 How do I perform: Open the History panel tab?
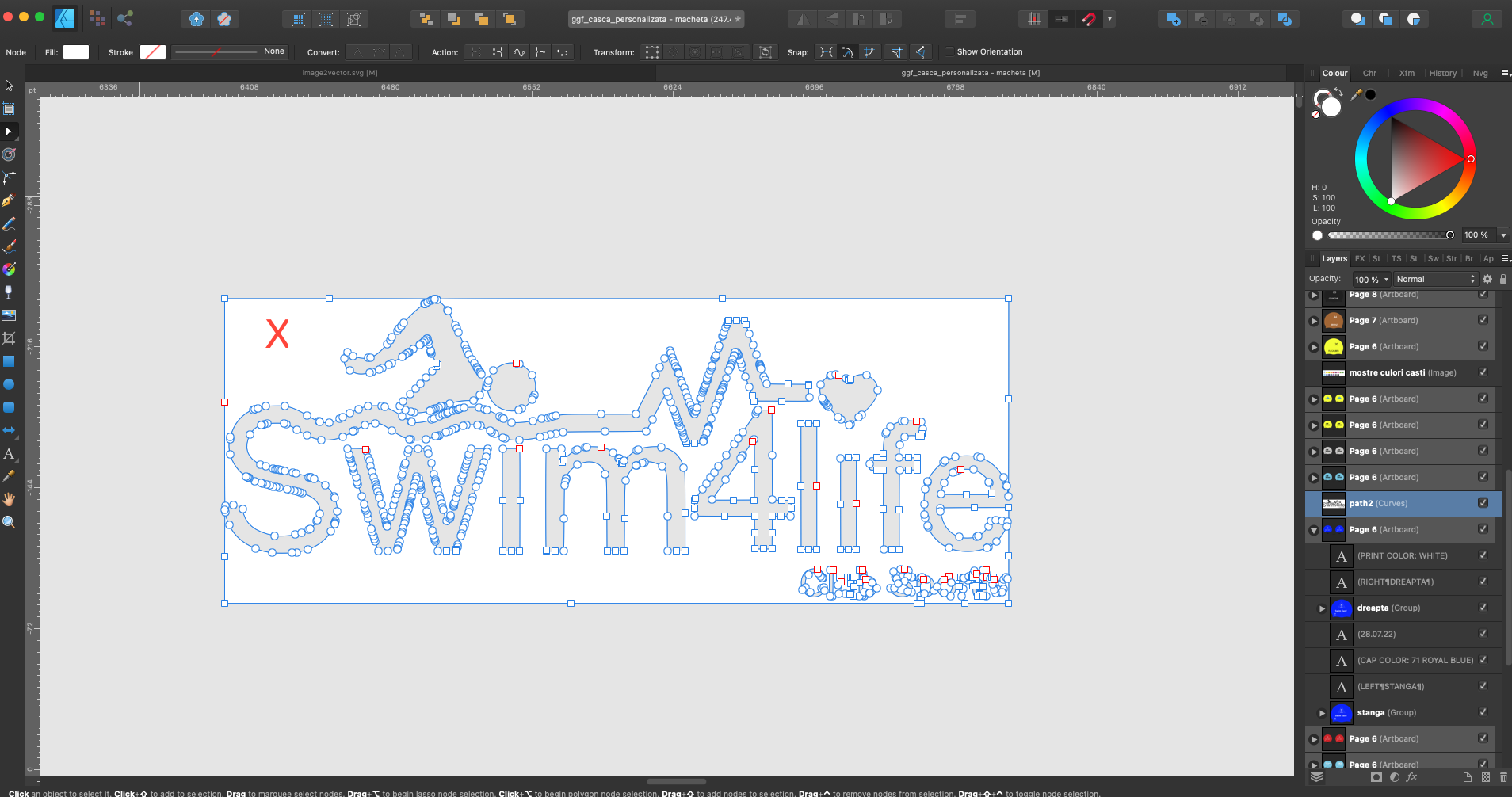pos(1443,73)
